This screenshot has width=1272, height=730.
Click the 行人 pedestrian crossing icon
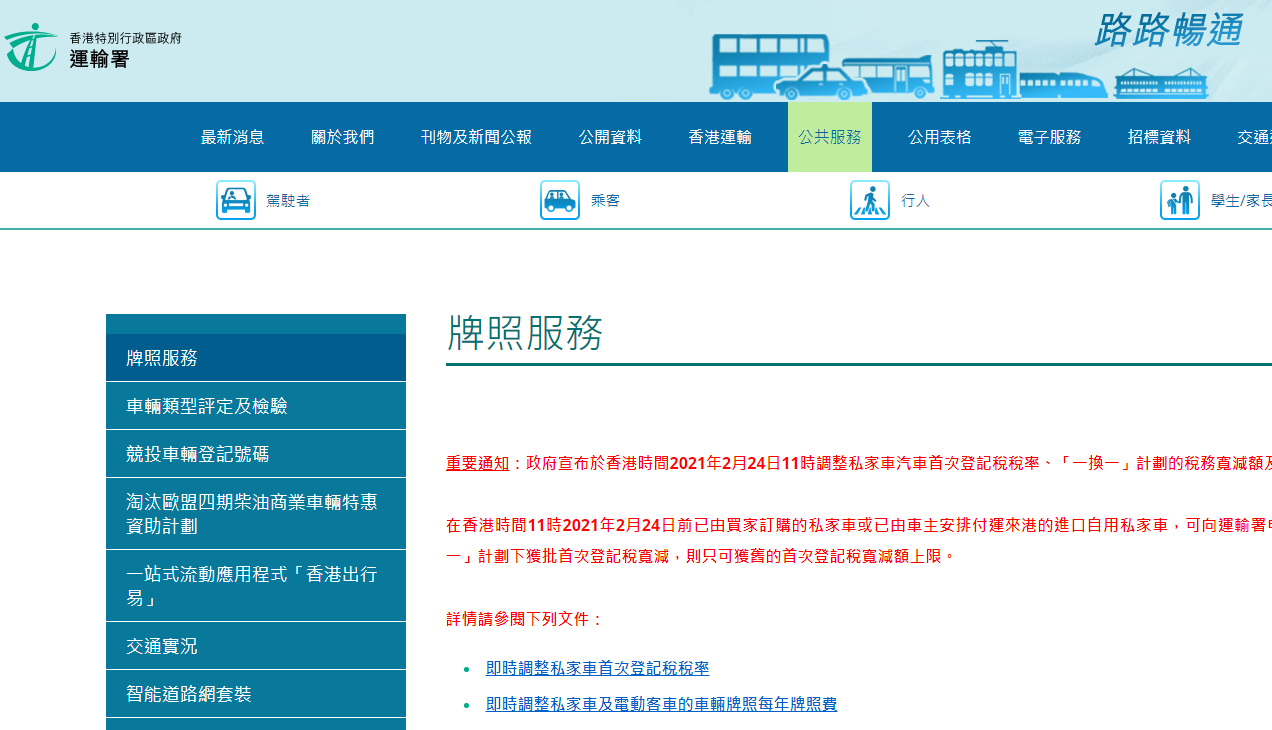tap(870, 200)
